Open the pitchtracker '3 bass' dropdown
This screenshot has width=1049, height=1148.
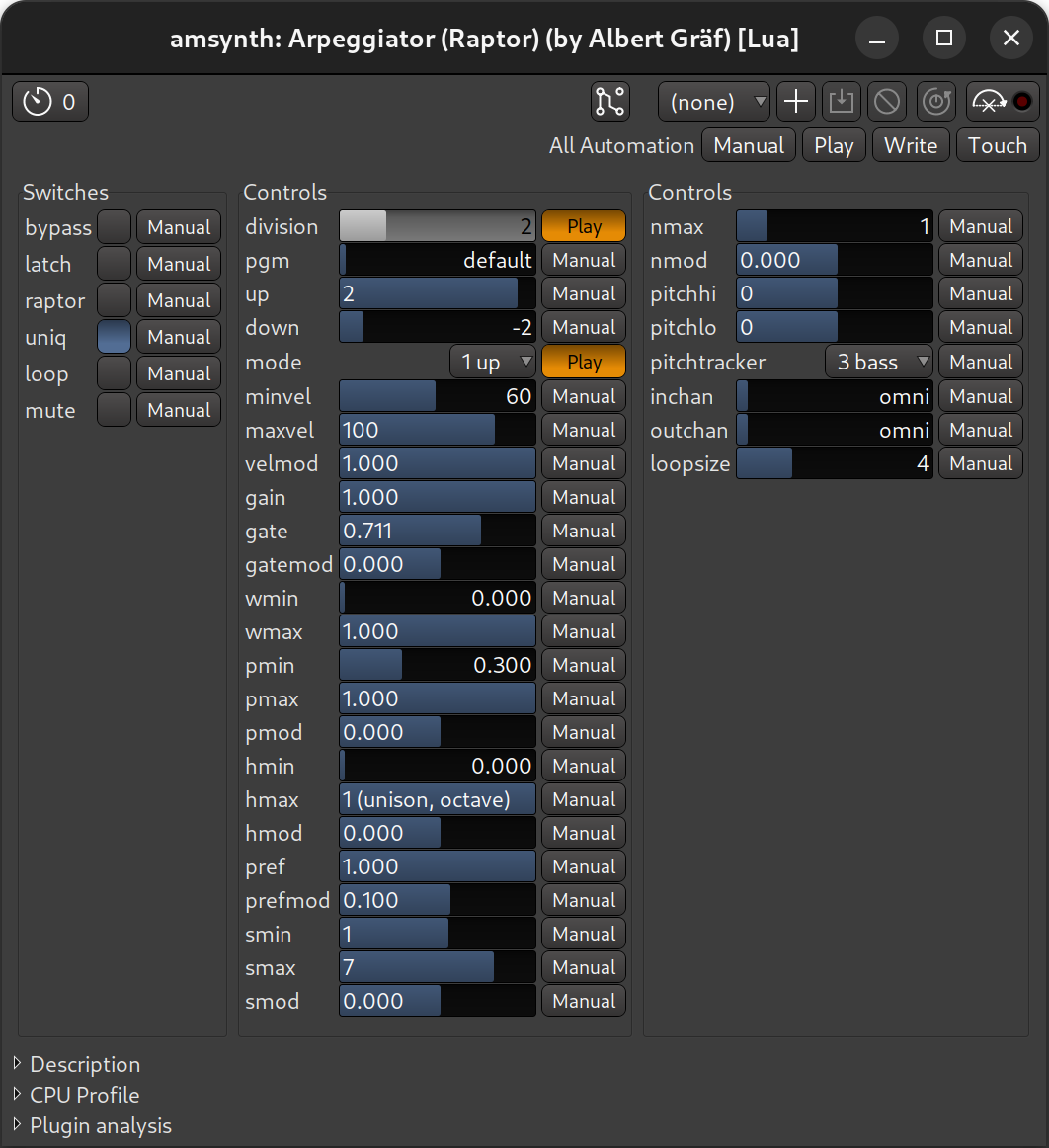(878, 362)
